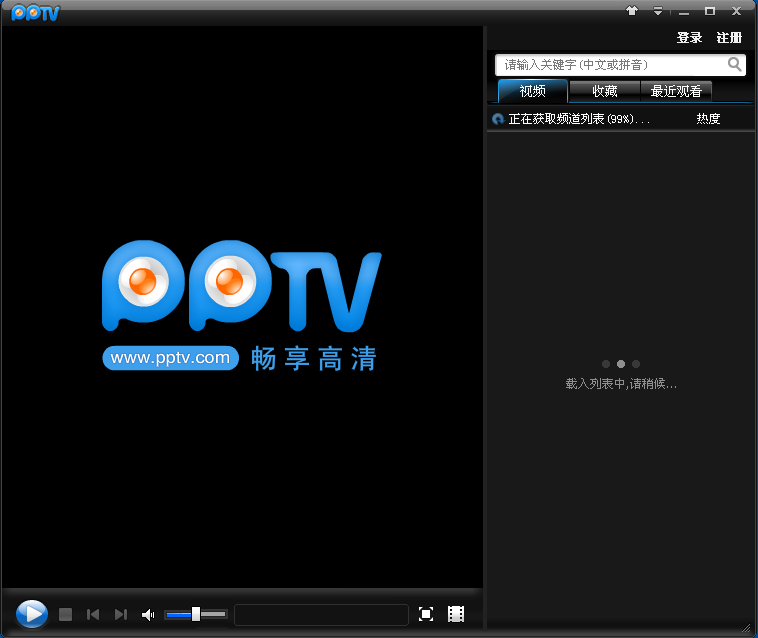The image size is (758, 638).
Task: Mute the volume speaker icon
Action: (x=148, y=614)
